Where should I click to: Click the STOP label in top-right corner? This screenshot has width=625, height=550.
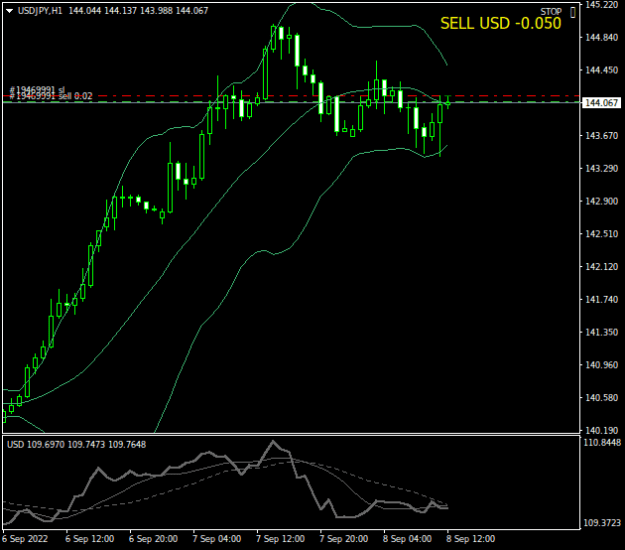[551, 12]
